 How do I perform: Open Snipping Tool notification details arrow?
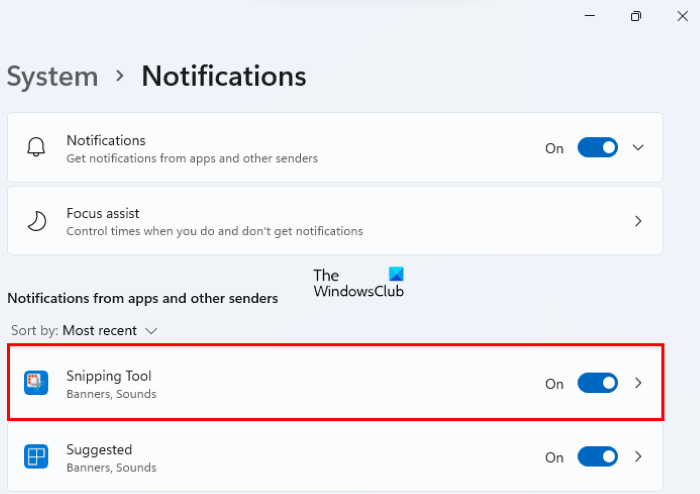click(x=639, y=383)
